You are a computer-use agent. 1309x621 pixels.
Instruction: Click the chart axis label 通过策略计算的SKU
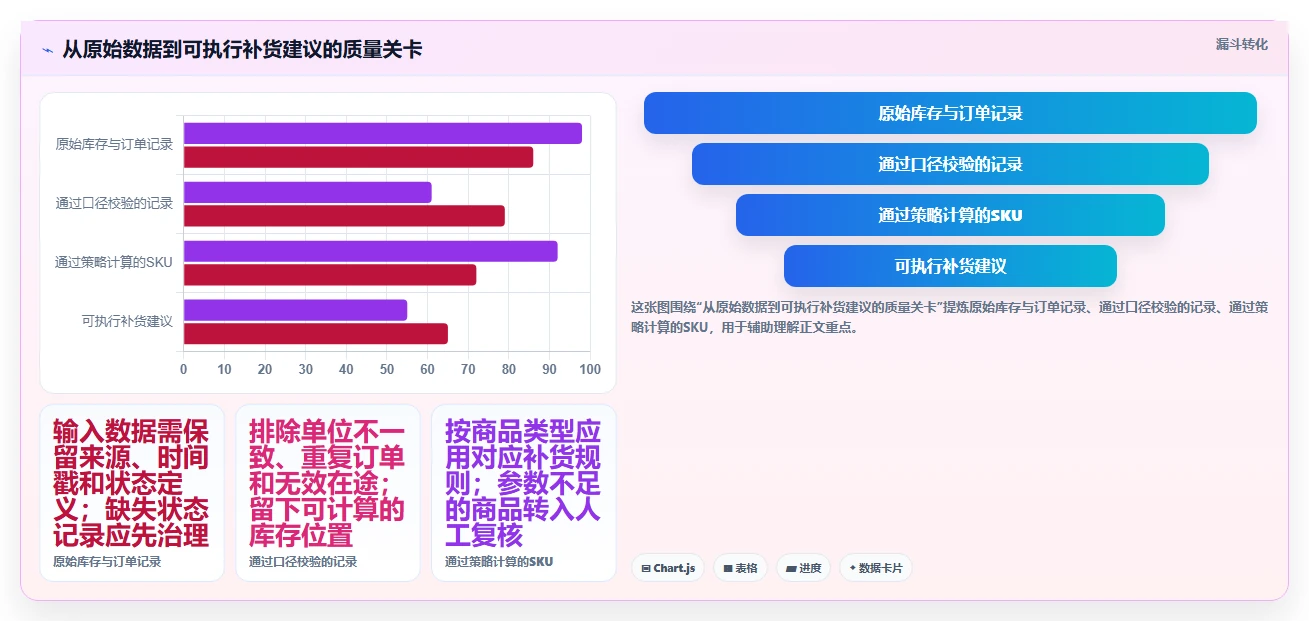(x=114, y=262)
